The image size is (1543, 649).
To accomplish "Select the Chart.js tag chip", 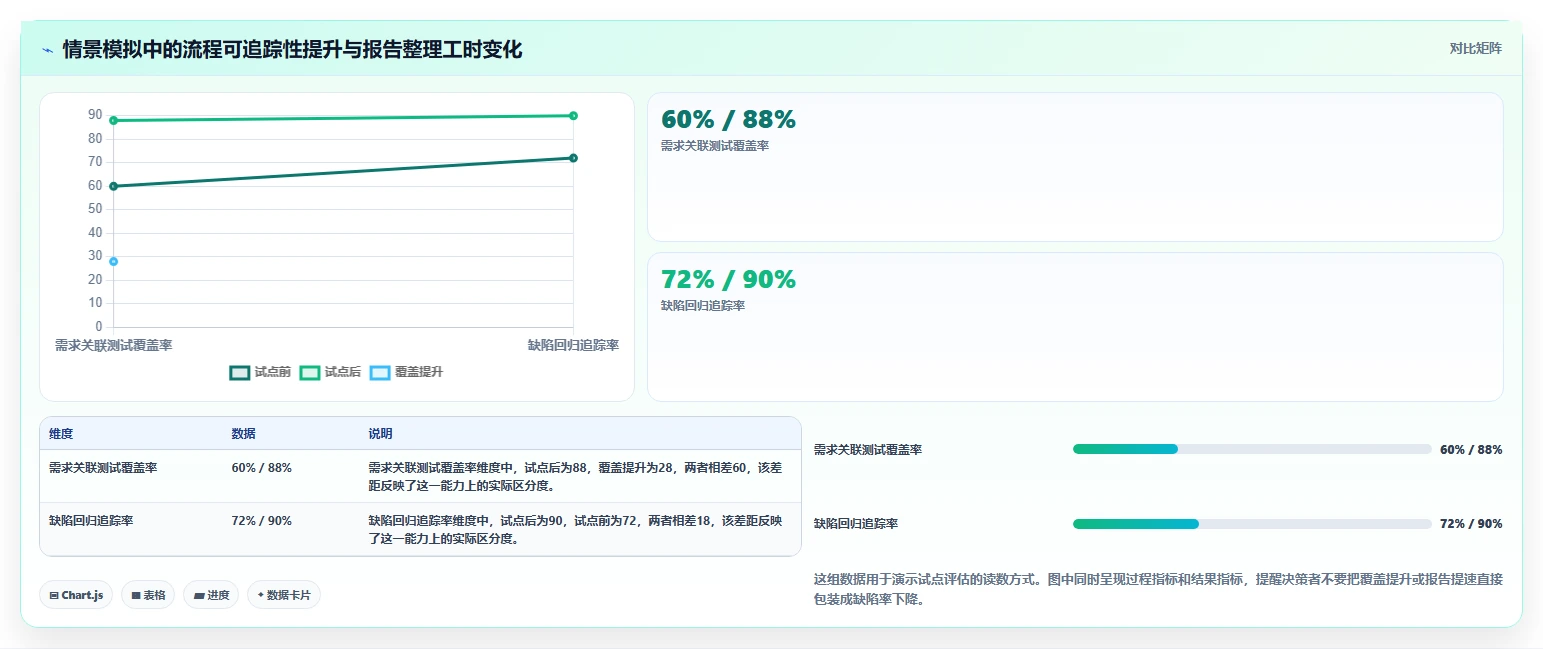I will pos(76,595).
